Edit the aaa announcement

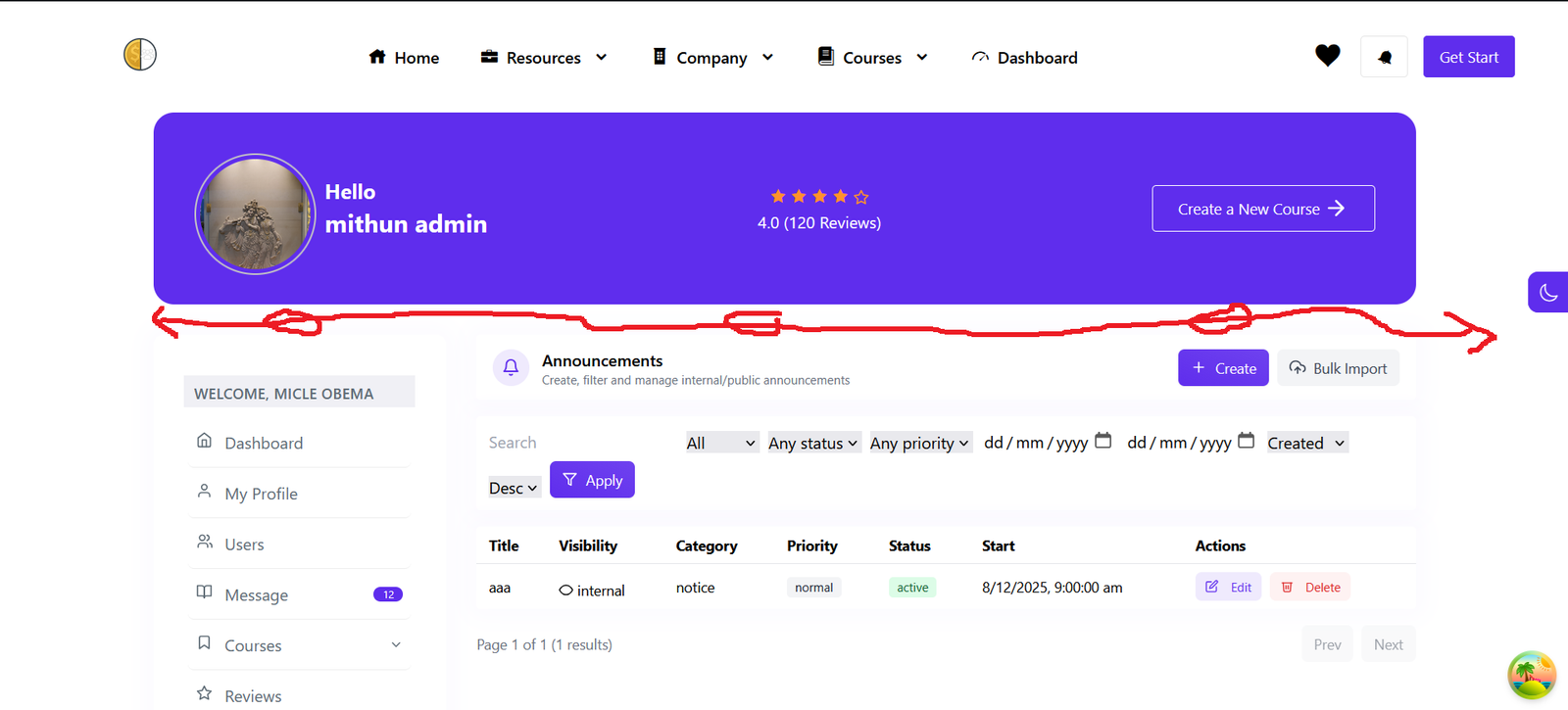pos(1228,587)
